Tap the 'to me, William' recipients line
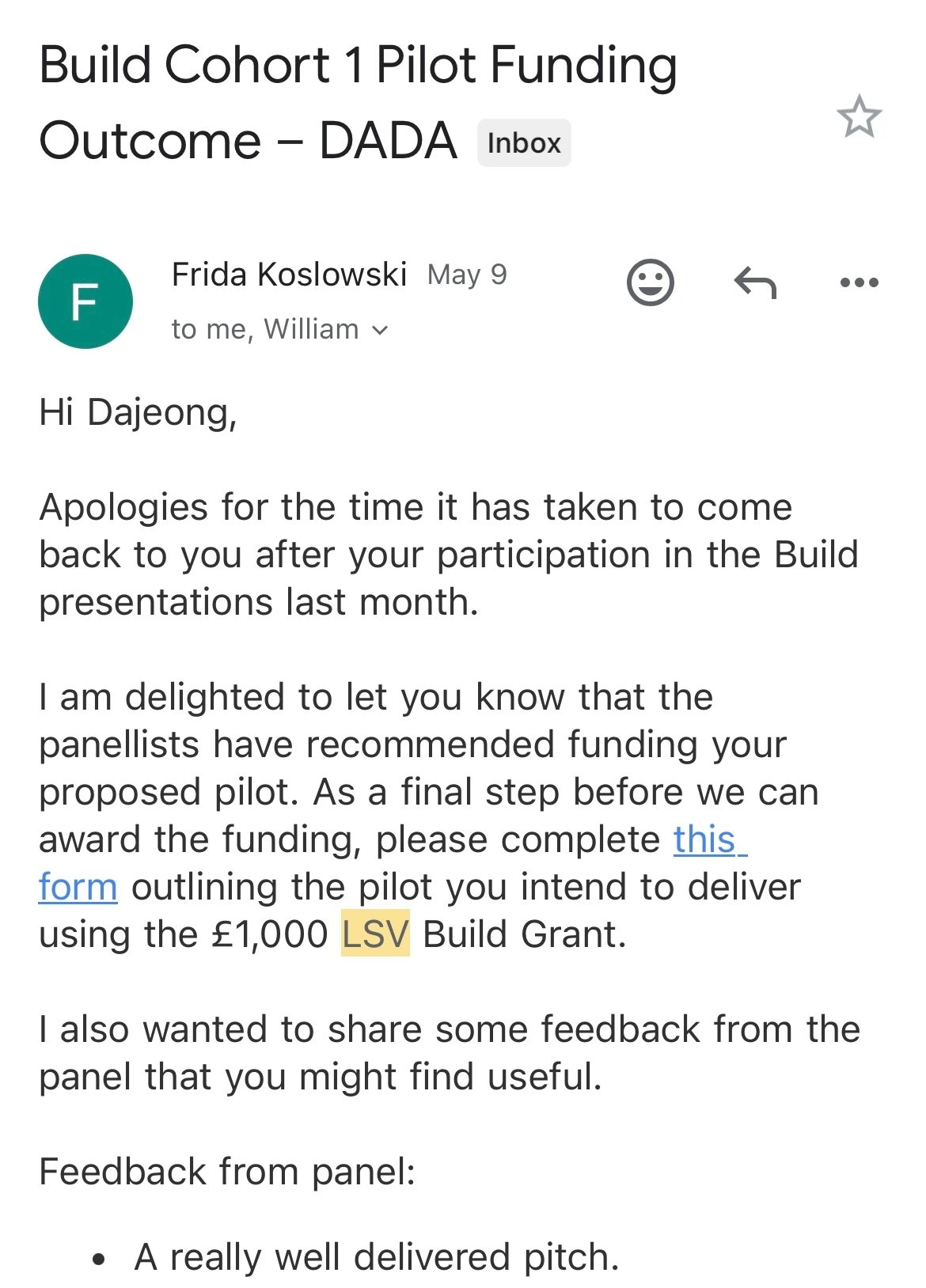The width and height of the screenshot is (926, 1288). point(265,329)
